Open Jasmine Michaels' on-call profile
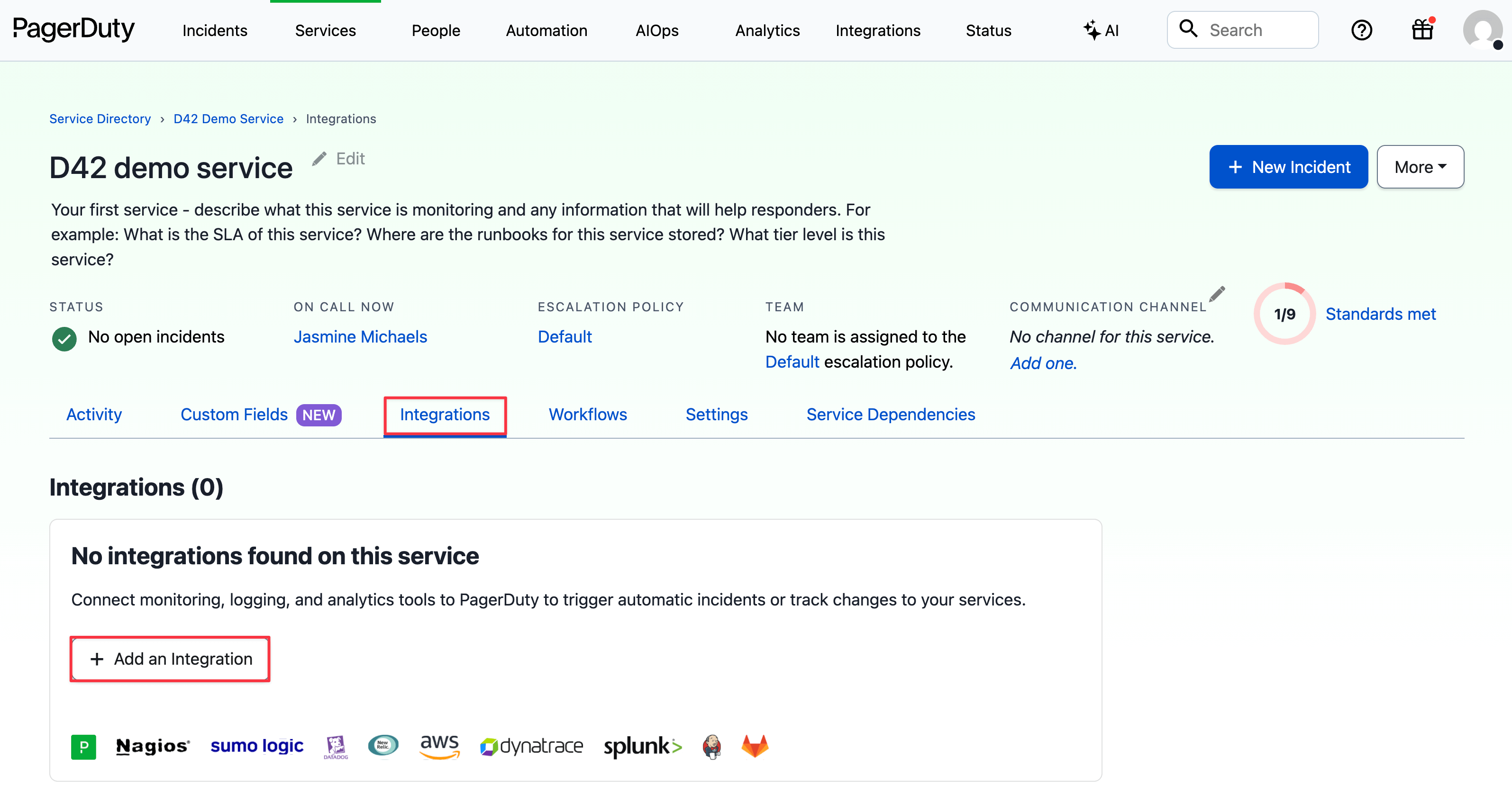Viewport: 1512px width, 795px height. (x=360, y=336)
